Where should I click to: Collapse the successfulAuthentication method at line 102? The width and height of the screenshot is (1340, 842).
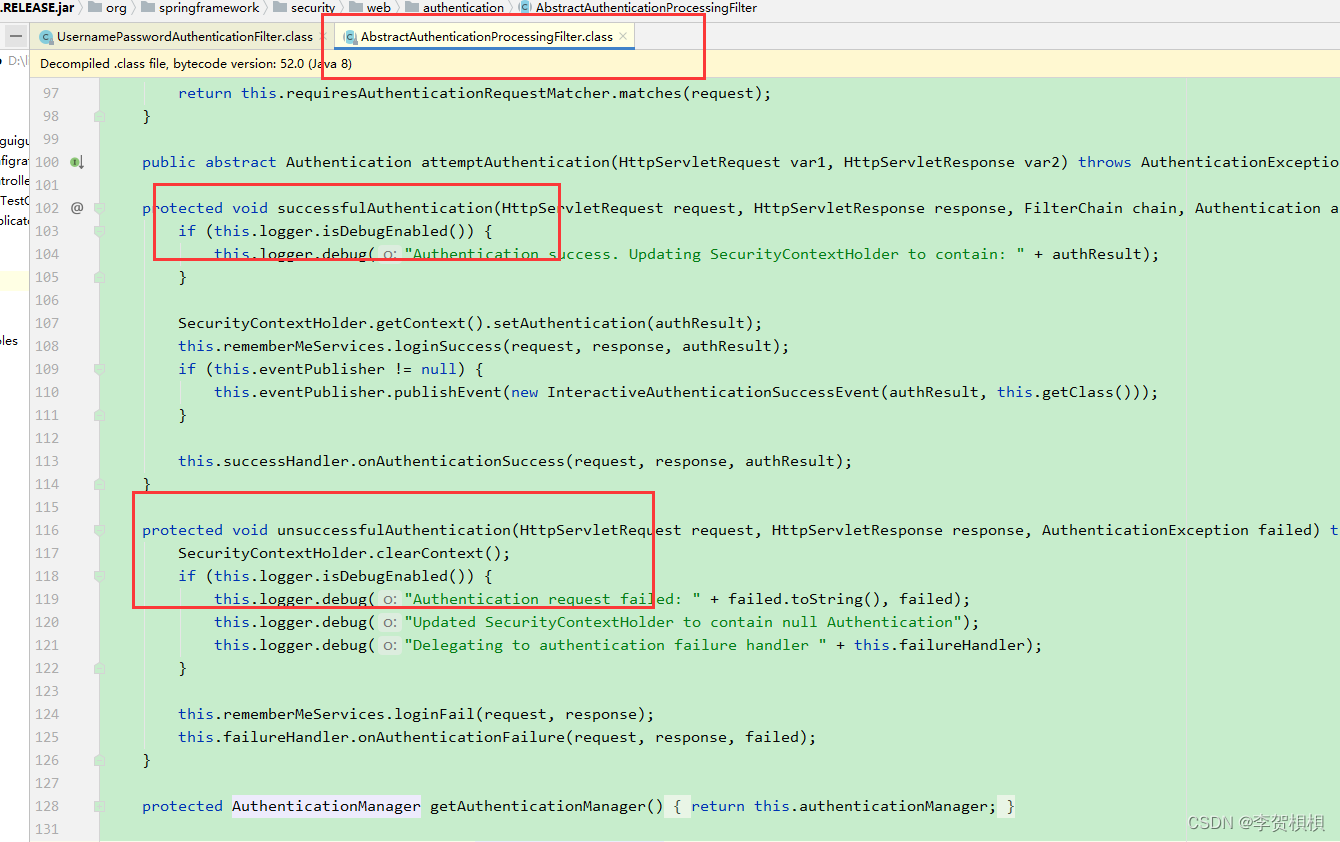coord(99,208)
